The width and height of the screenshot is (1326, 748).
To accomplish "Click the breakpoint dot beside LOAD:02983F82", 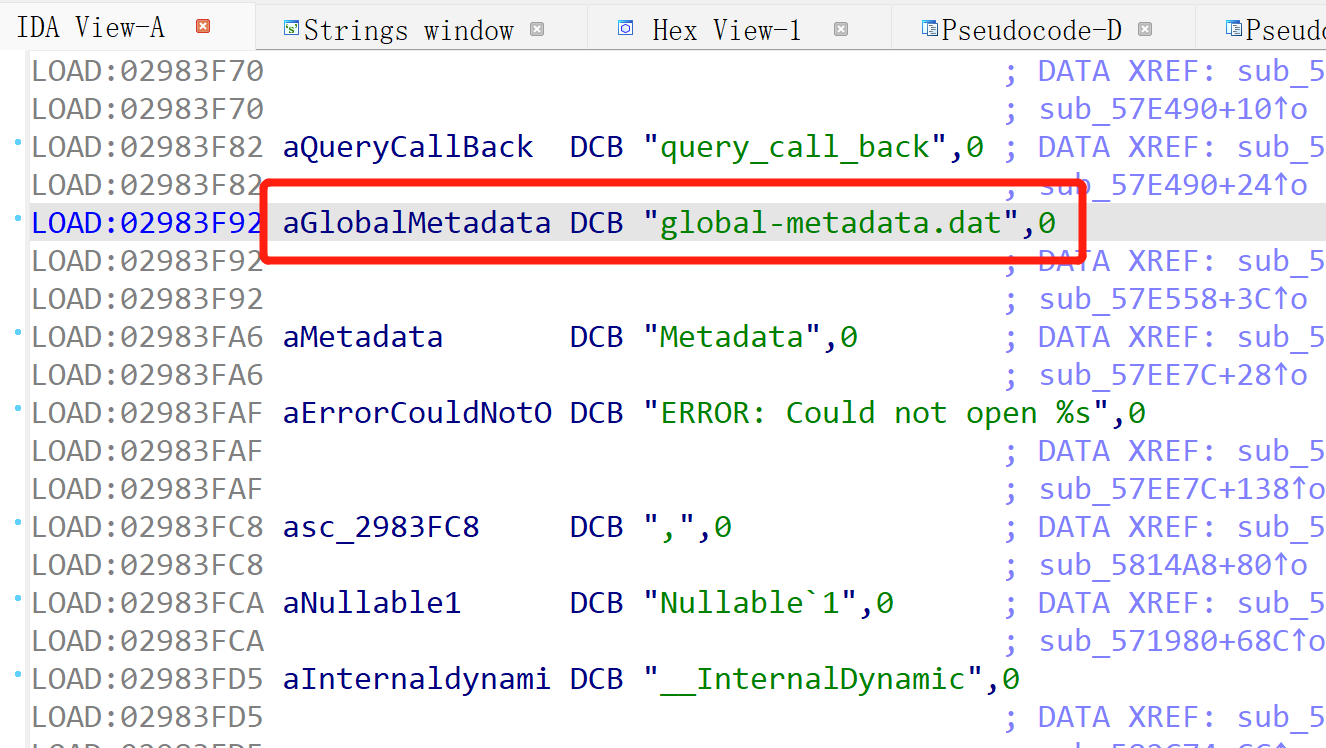I will coord(18,143).
